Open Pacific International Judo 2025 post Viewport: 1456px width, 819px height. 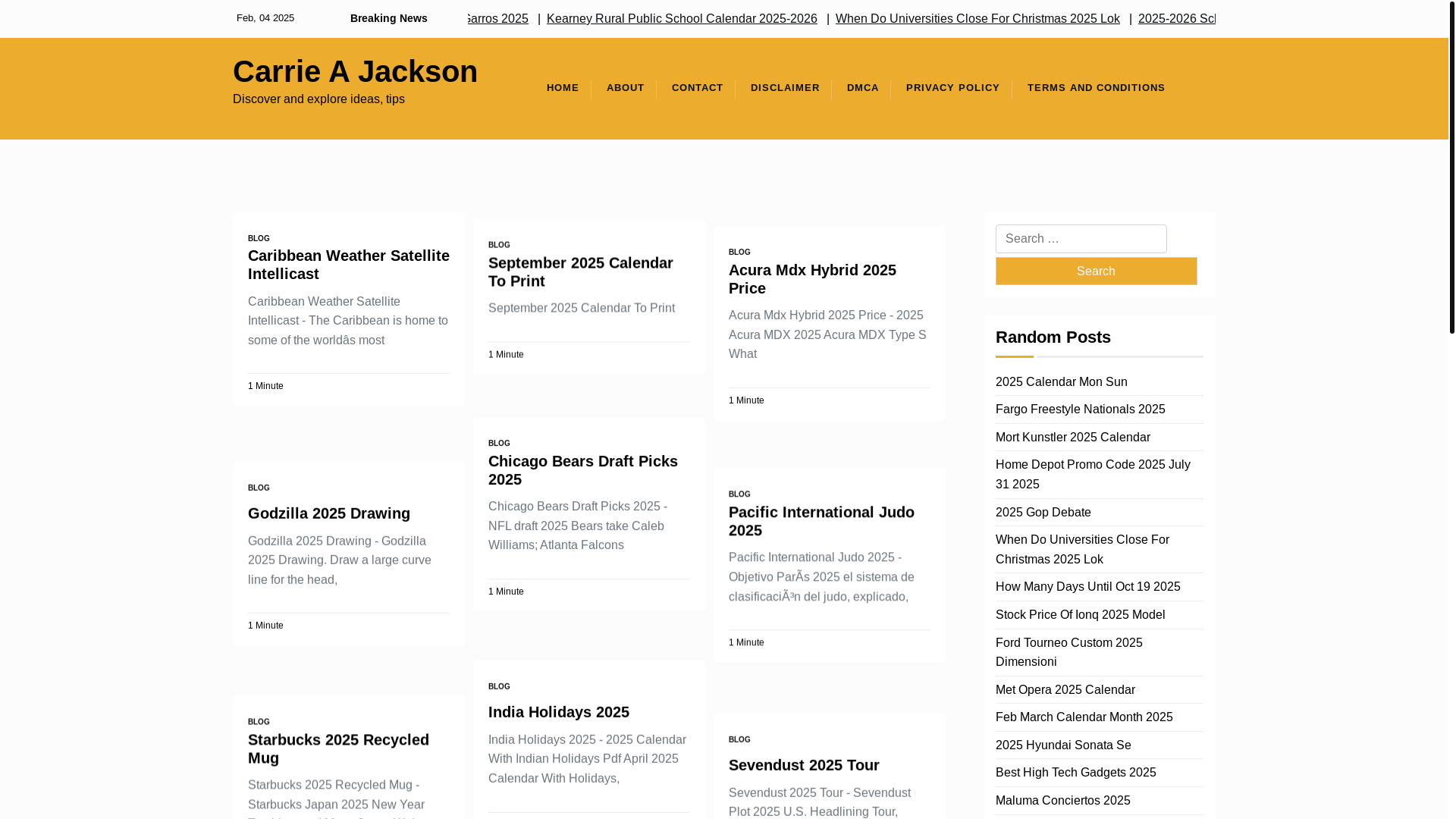click(821, 521)
